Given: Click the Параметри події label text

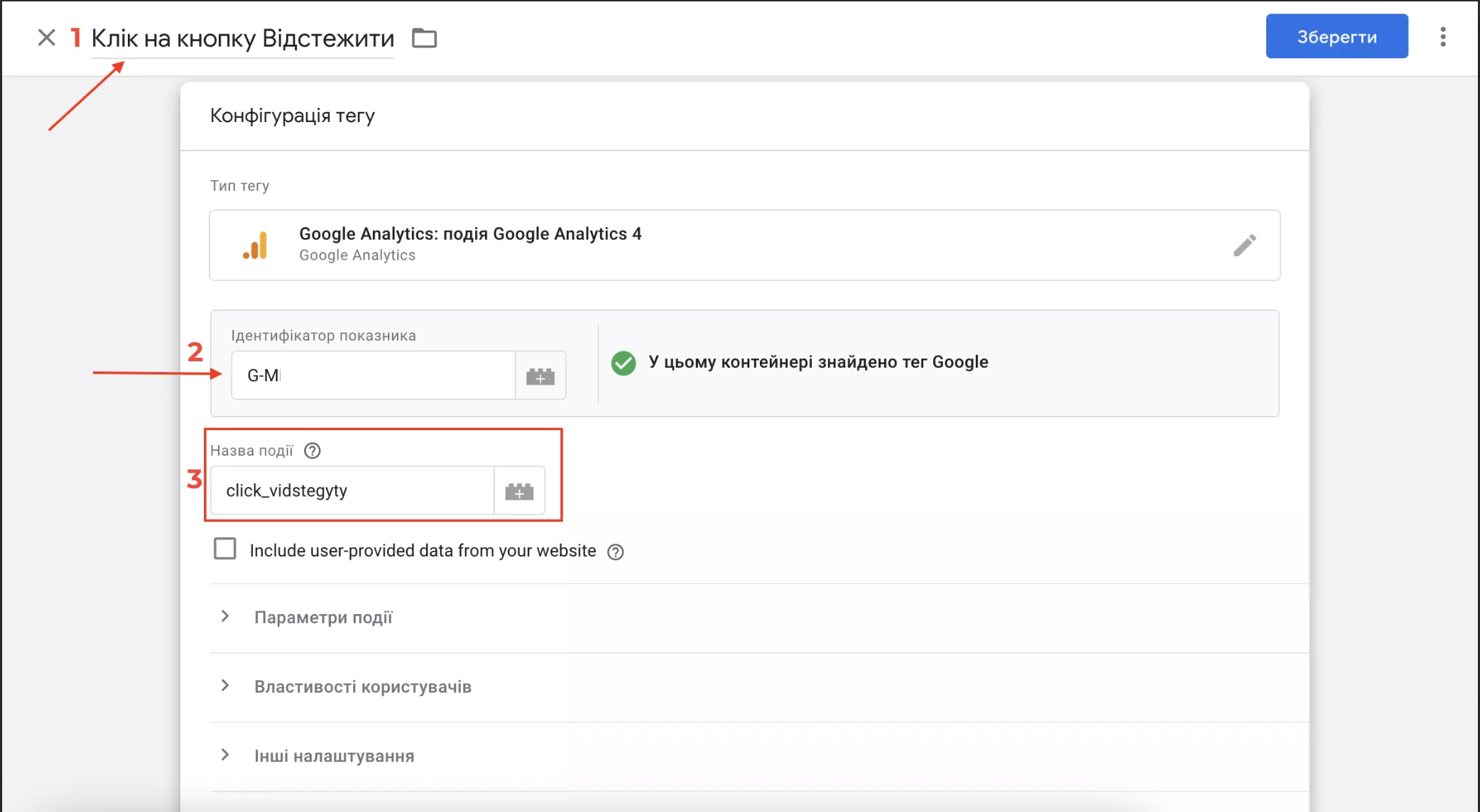Looking at the screenshot, I should click(323, 618).
